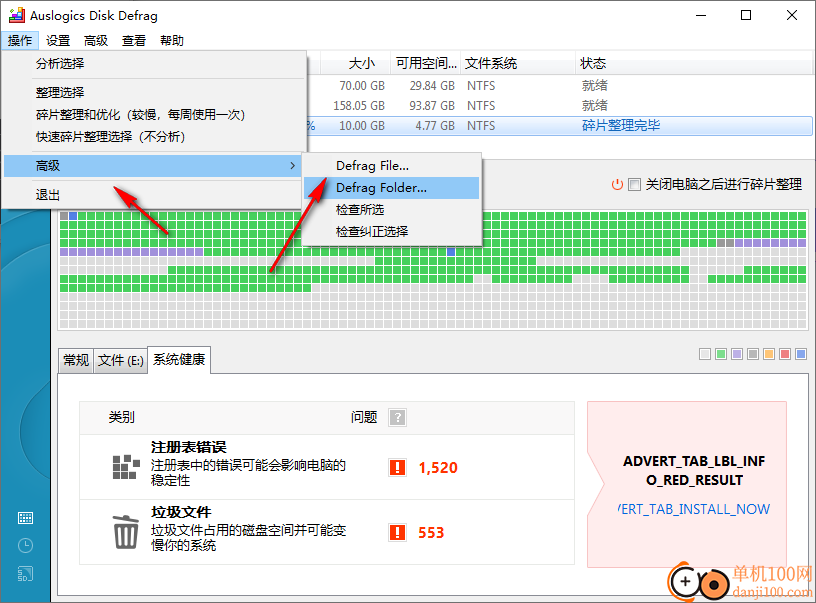816x603 pixels.
Task: Select 退出 from the menu
Action: 154,195
